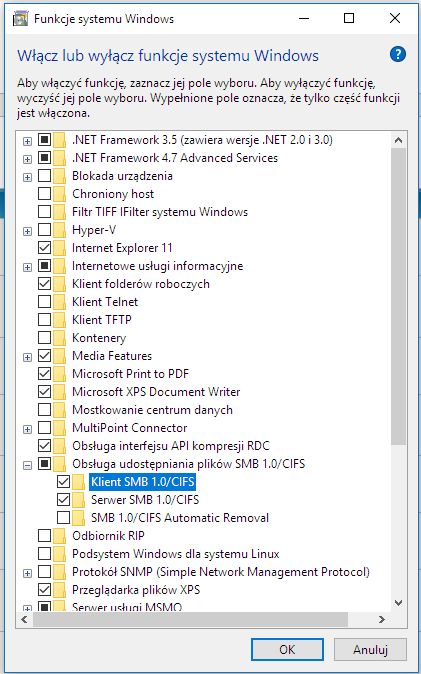The width and height of the screenshot is (421, 674).
Task: Select the Filtr TIFF IFilter systemu Windows row
Action: 160,212
